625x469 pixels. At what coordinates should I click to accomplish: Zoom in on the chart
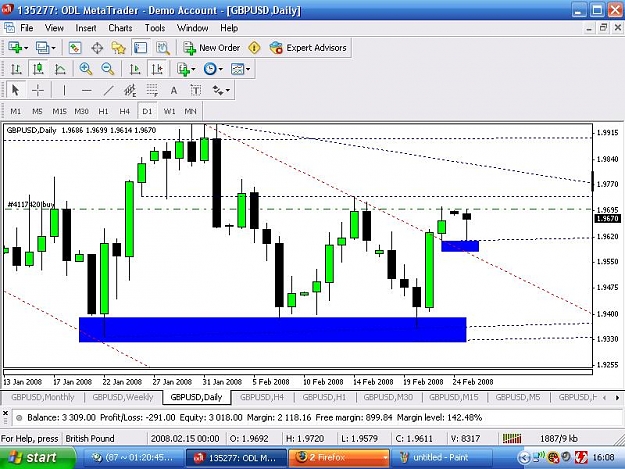[86, 69]
